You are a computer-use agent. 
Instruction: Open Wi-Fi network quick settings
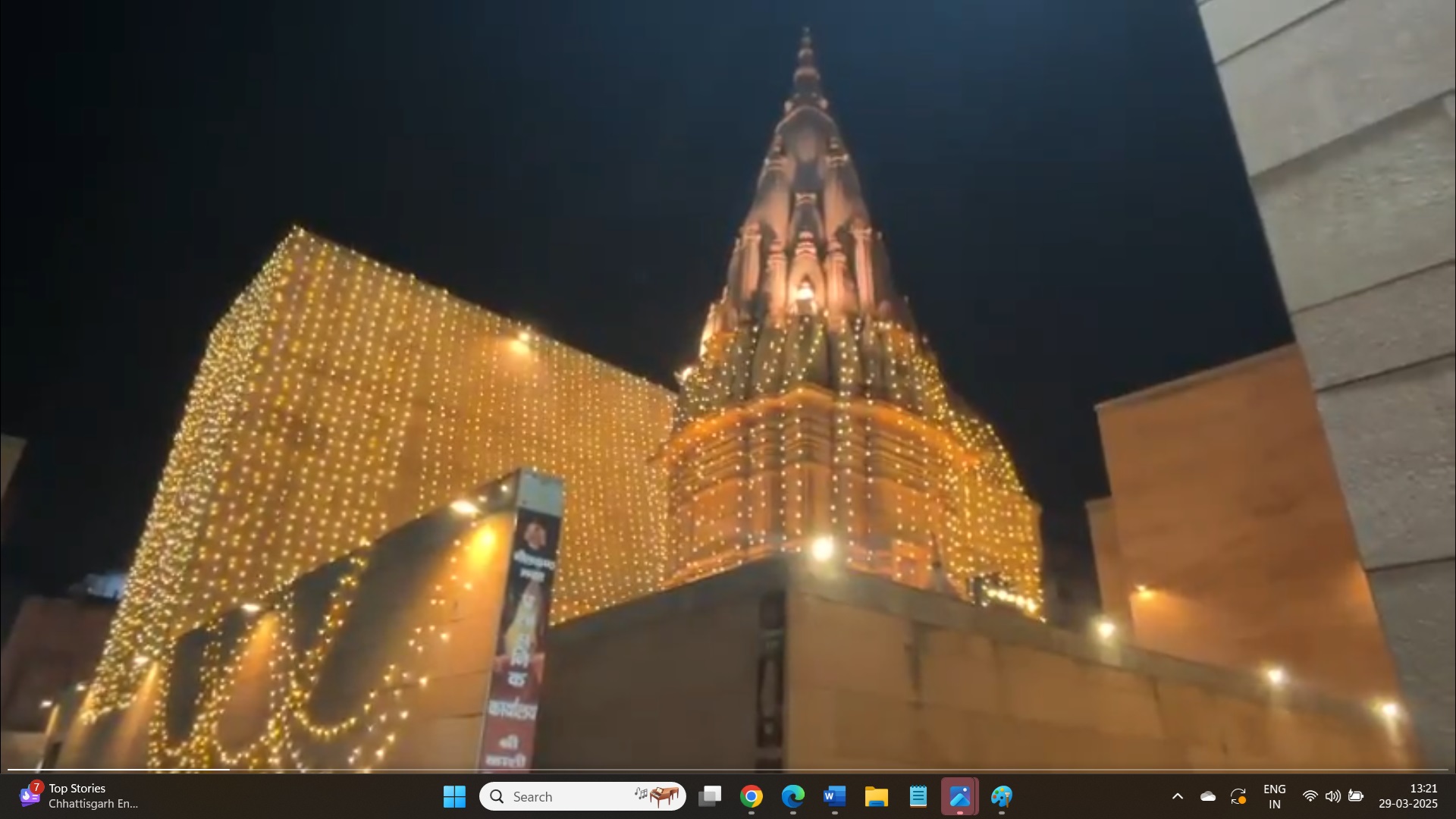tap(1310, 796)
